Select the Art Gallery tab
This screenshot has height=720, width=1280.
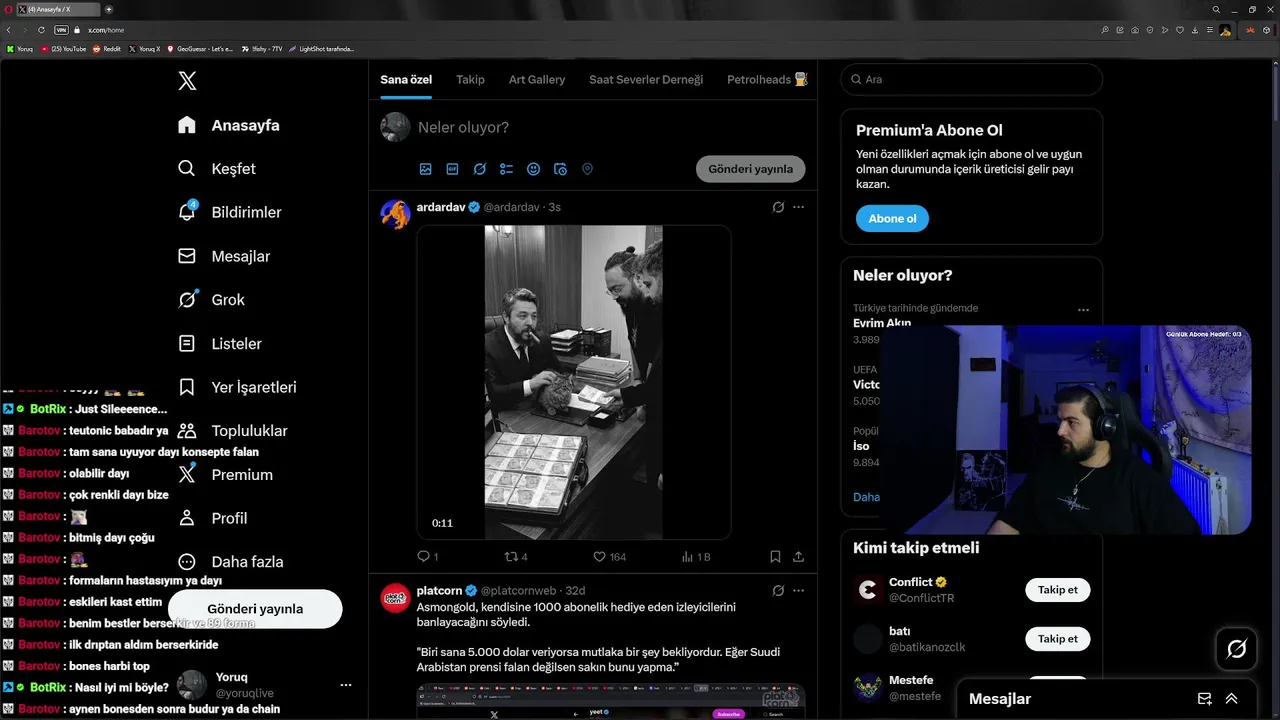pos(537,80)
